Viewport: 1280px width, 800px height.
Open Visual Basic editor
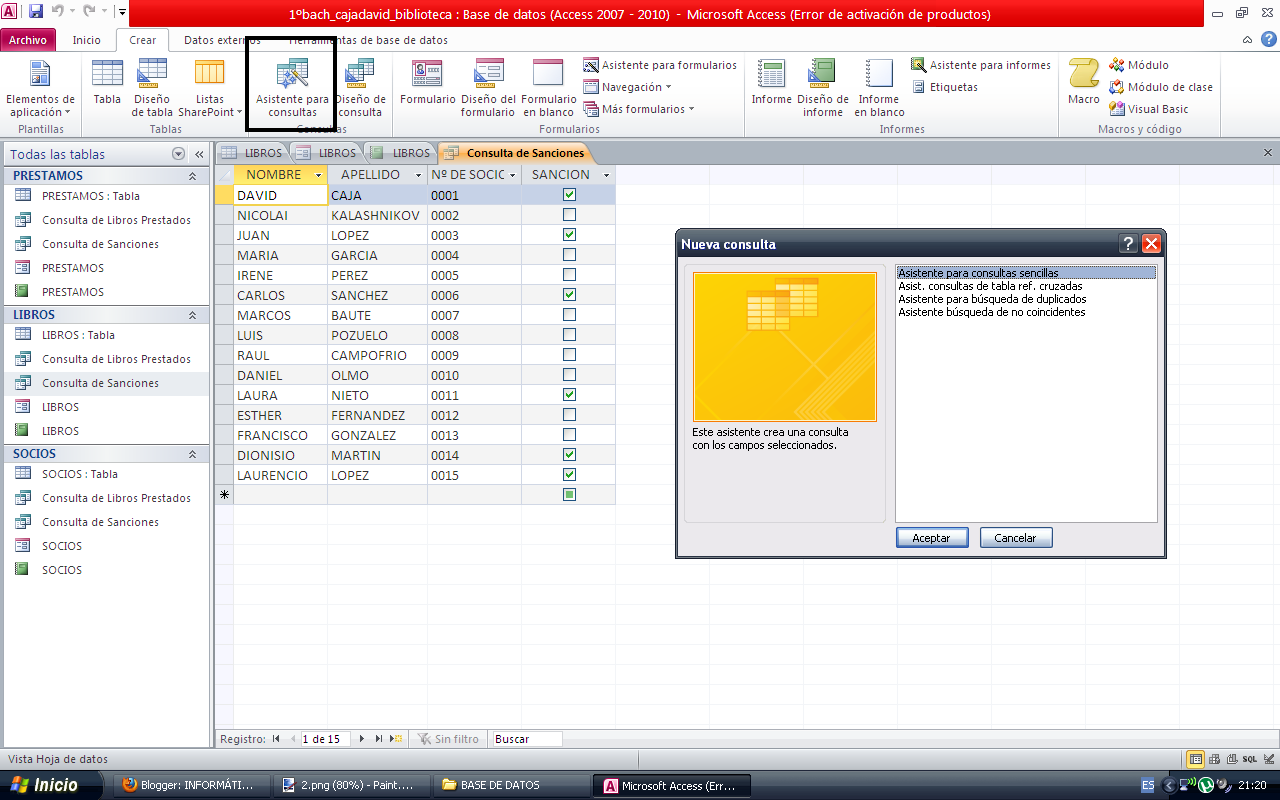coord(1149,109)
